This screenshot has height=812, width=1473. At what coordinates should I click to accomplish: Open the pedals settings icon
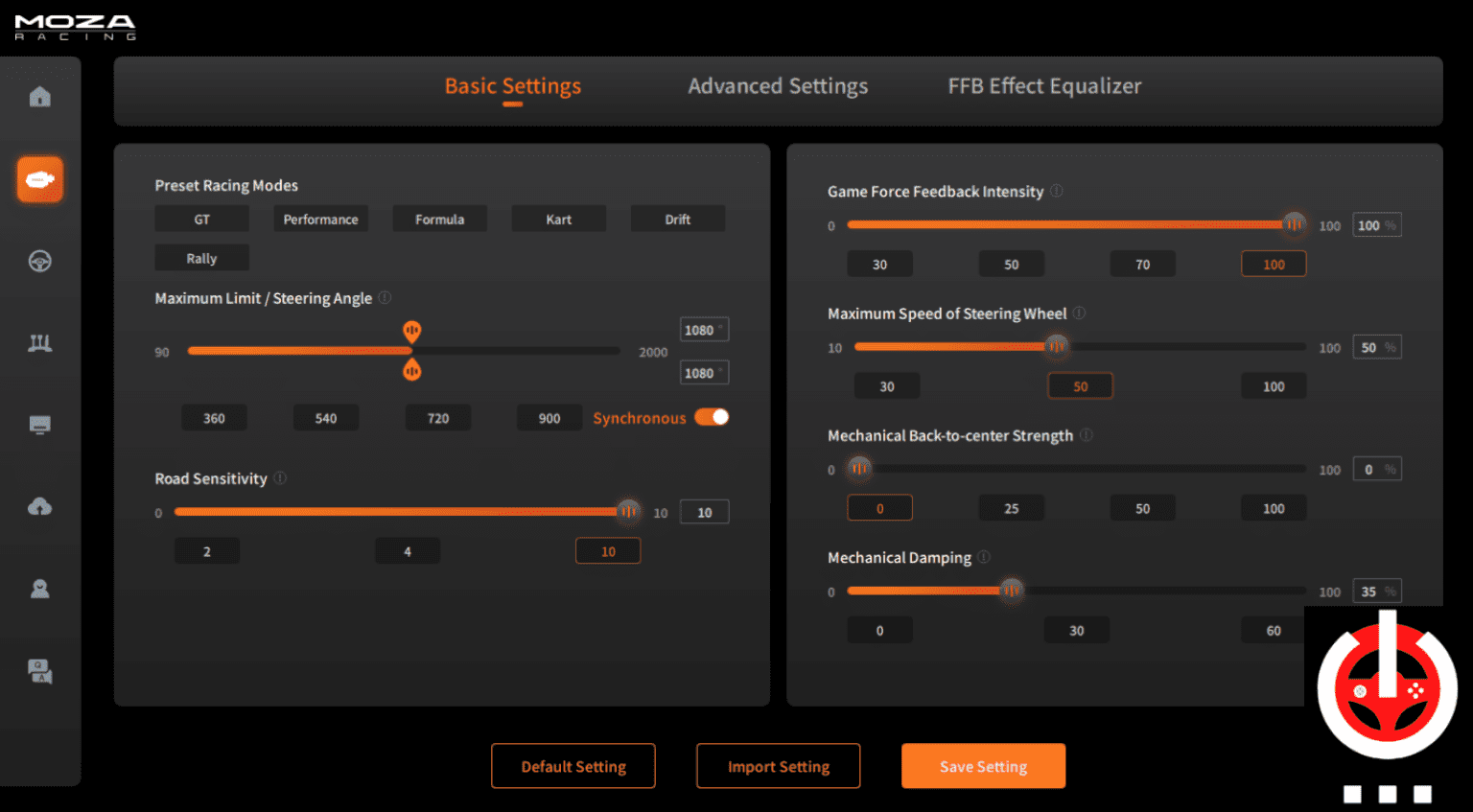39,343
